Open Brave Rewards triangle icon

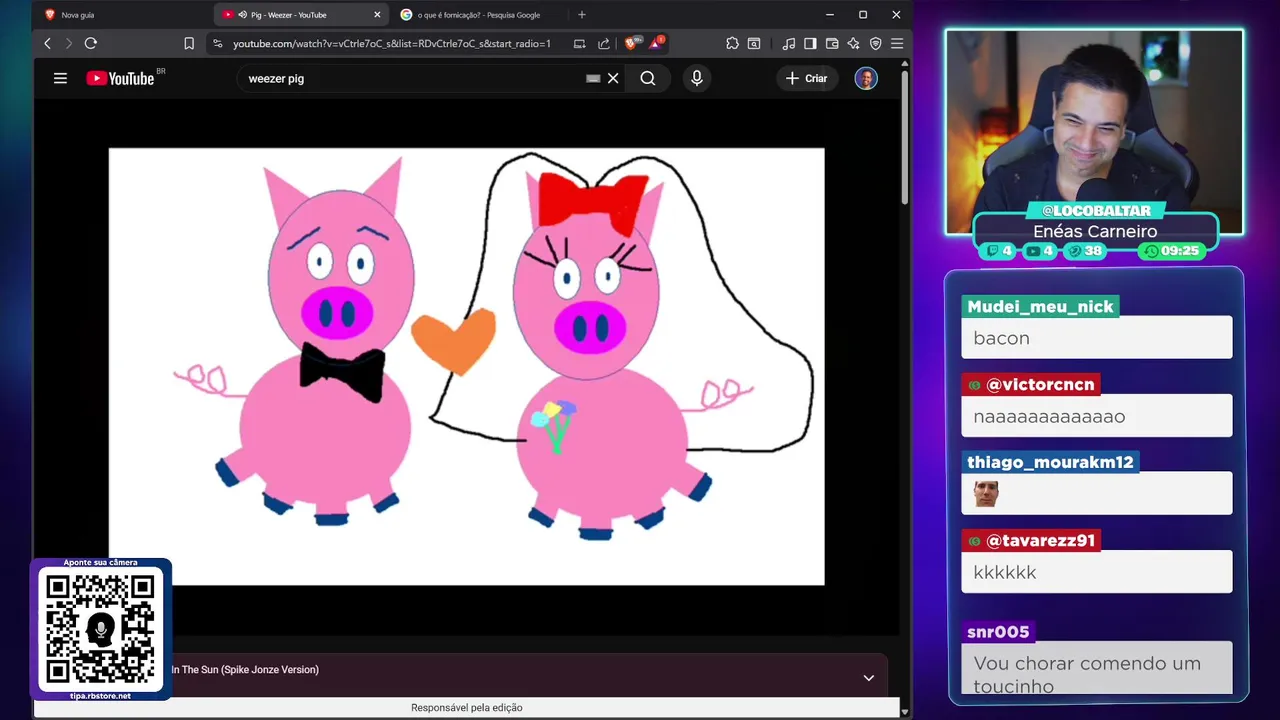[656, 43]
